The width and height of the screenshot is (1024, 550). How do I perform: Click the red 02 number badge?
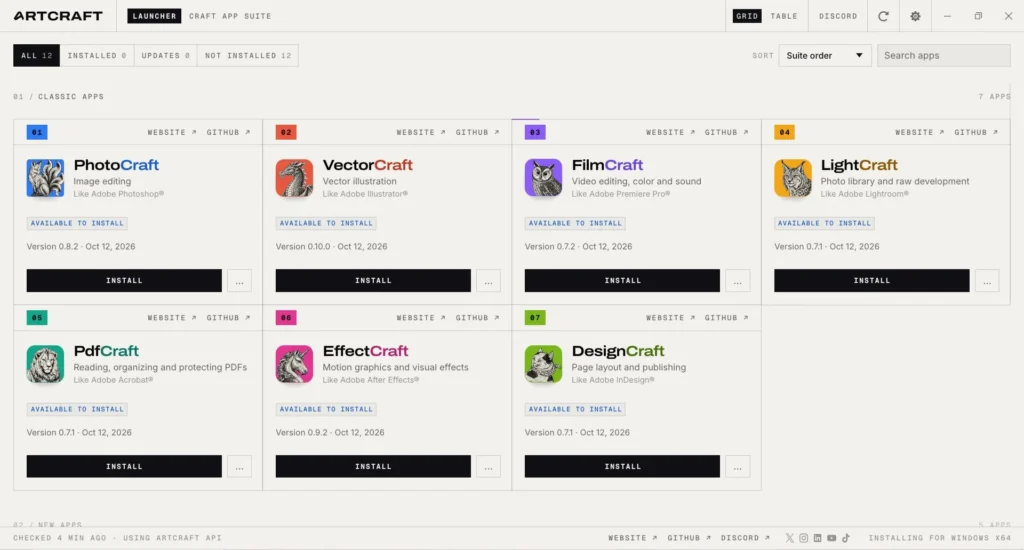(x=286, y=132)
